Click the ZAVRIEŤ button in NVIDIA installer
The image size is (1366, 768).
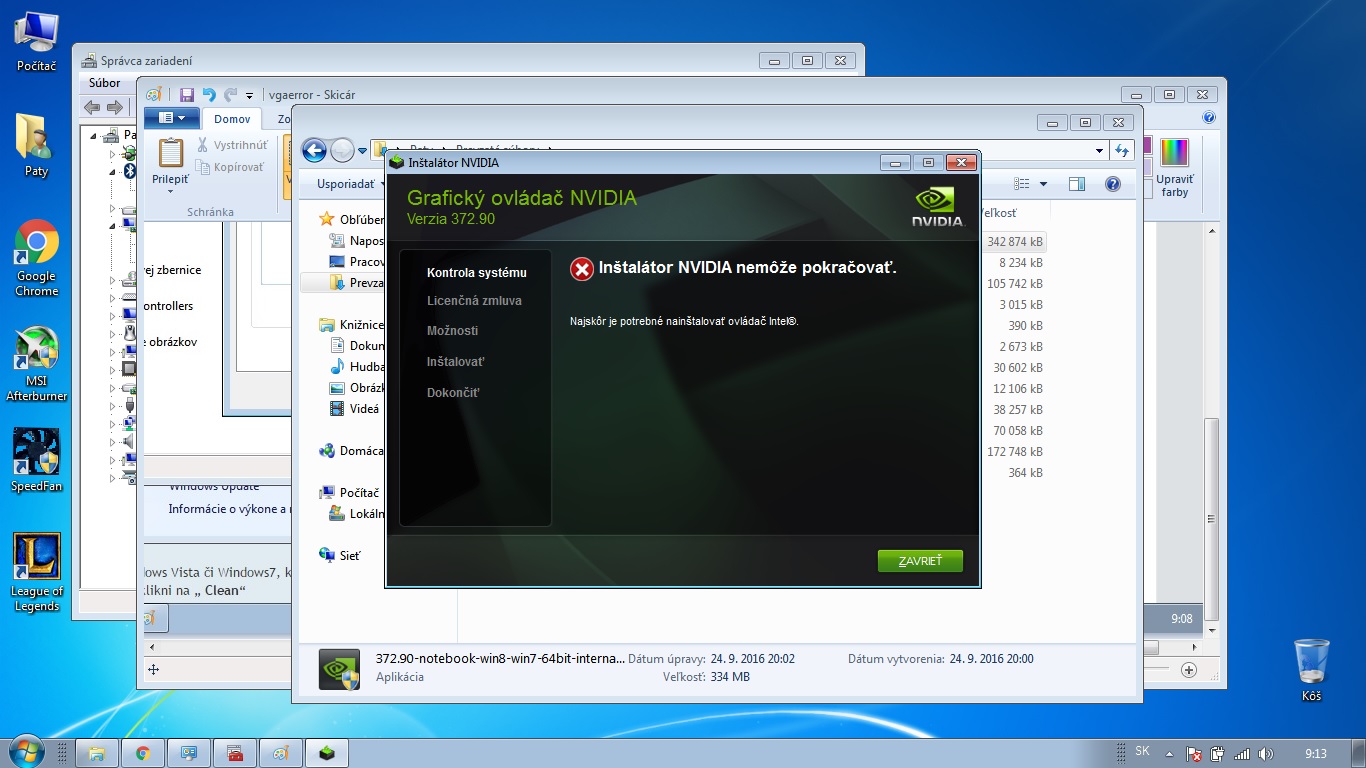920,561
